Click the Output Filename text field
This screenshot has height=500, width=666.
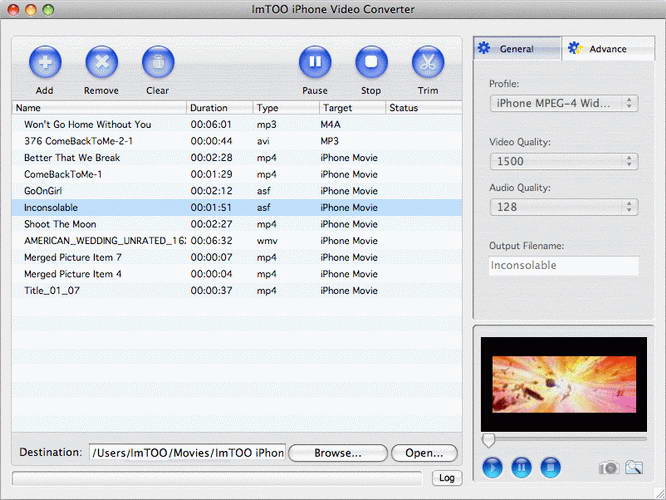tap(564, 266)
